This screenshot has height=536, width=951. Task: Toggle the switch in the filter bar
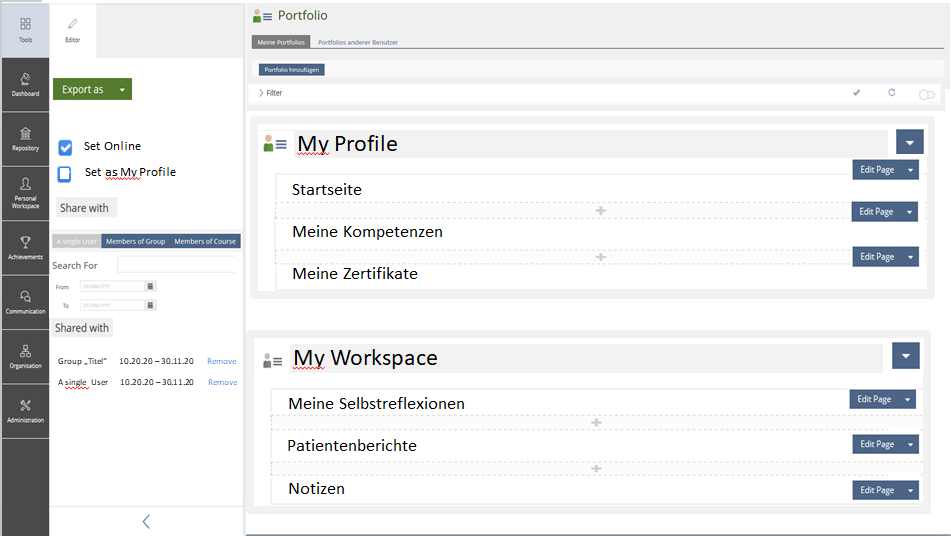click(927, 94)
